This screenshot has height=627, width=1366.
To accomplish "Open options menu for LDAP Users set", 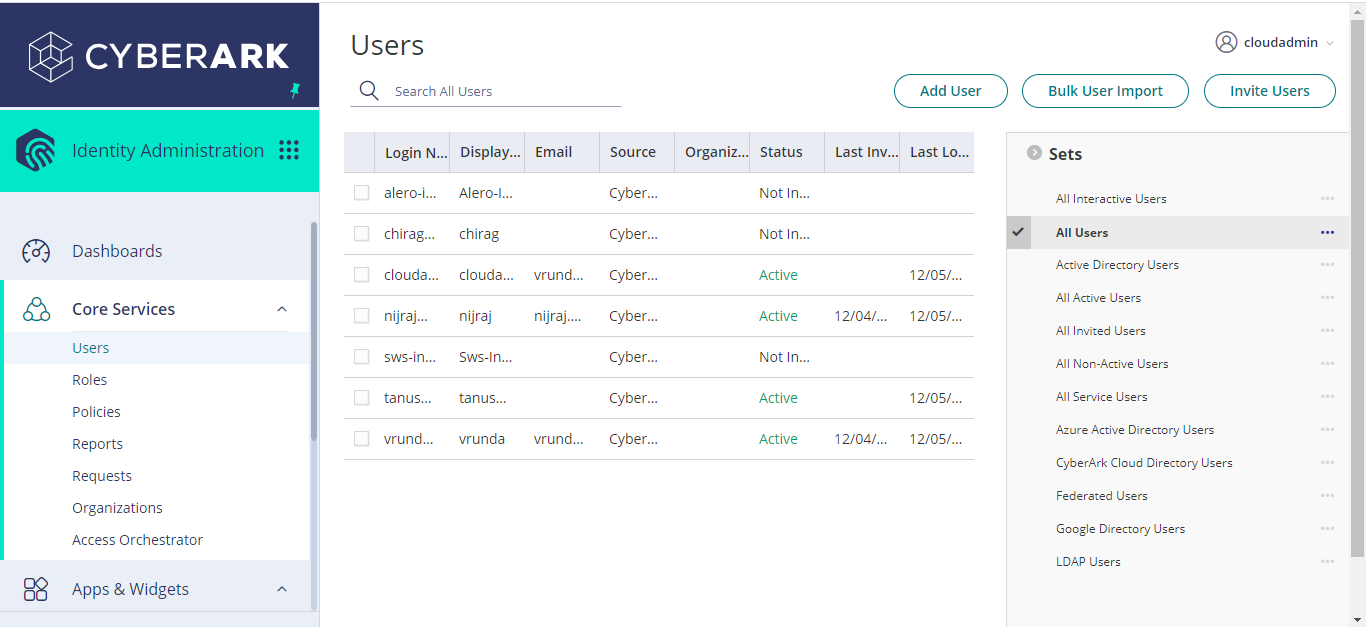I will click(1327, 562).
